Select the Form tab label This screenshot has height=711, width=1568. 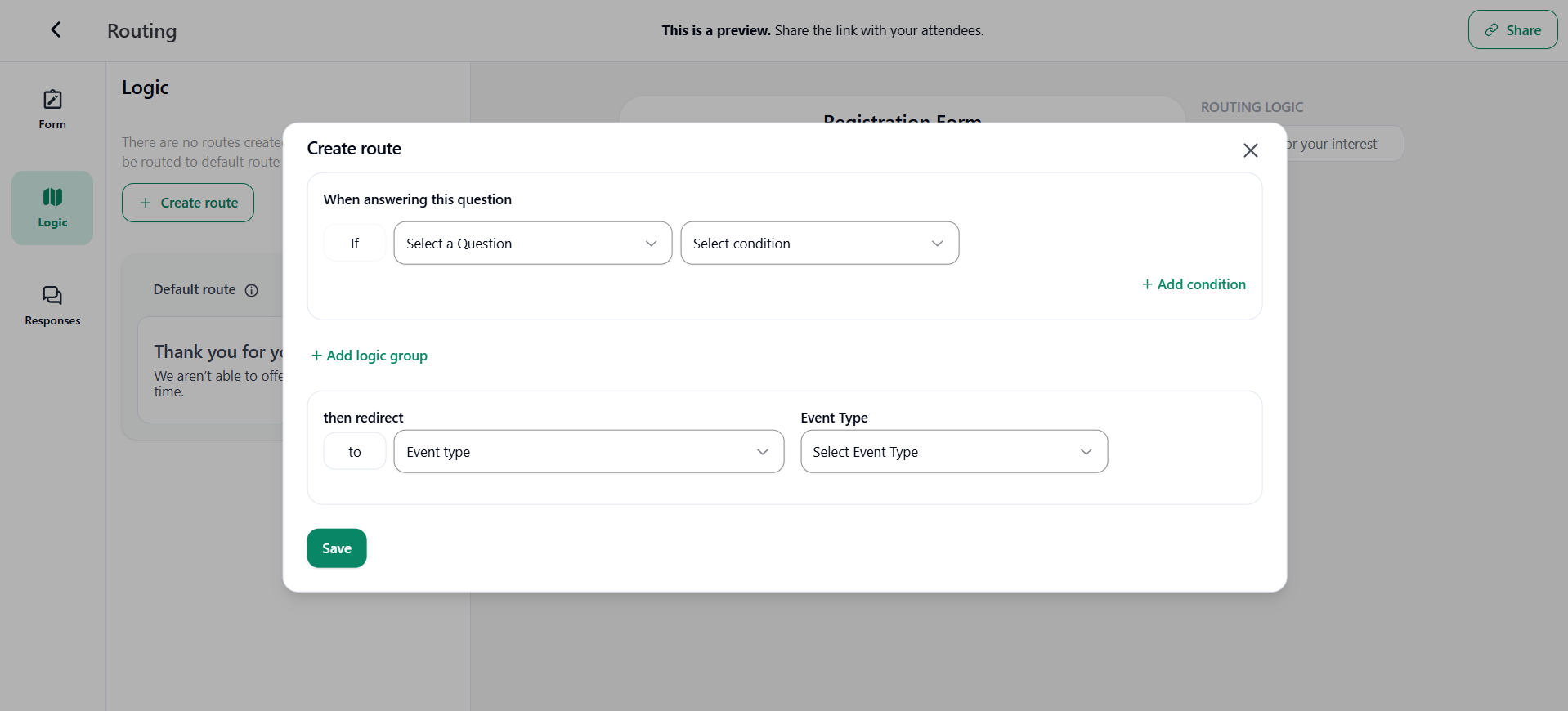pyautogui.click(x=52, y=125)
